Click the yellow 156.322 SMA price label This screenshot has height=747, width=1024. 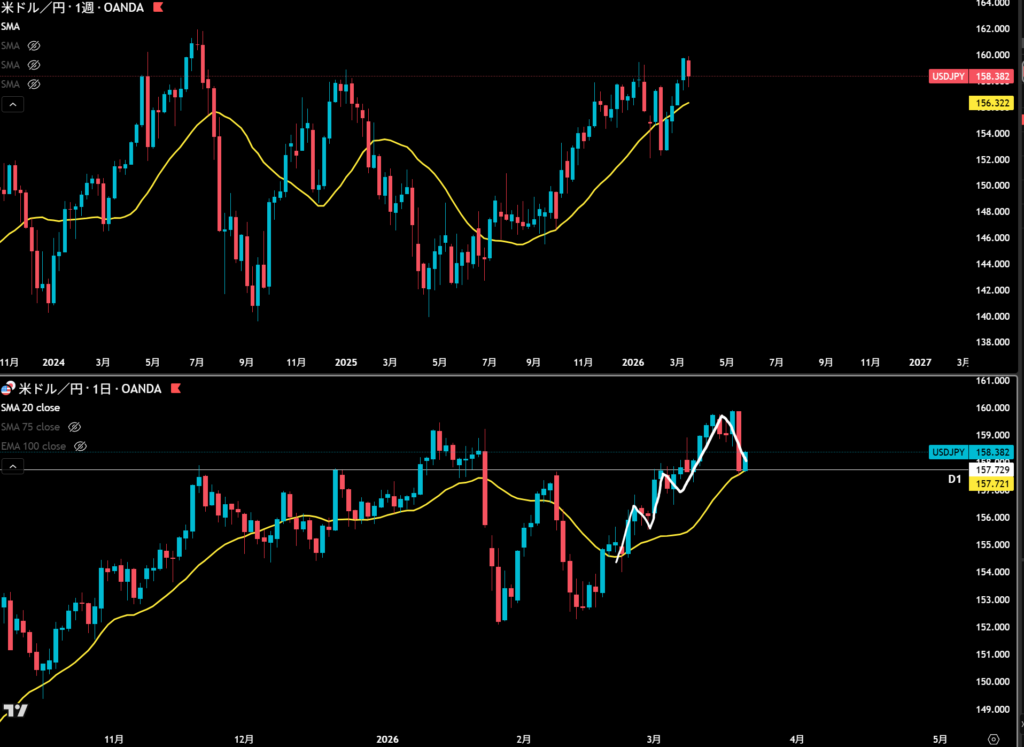click(989, 103)
